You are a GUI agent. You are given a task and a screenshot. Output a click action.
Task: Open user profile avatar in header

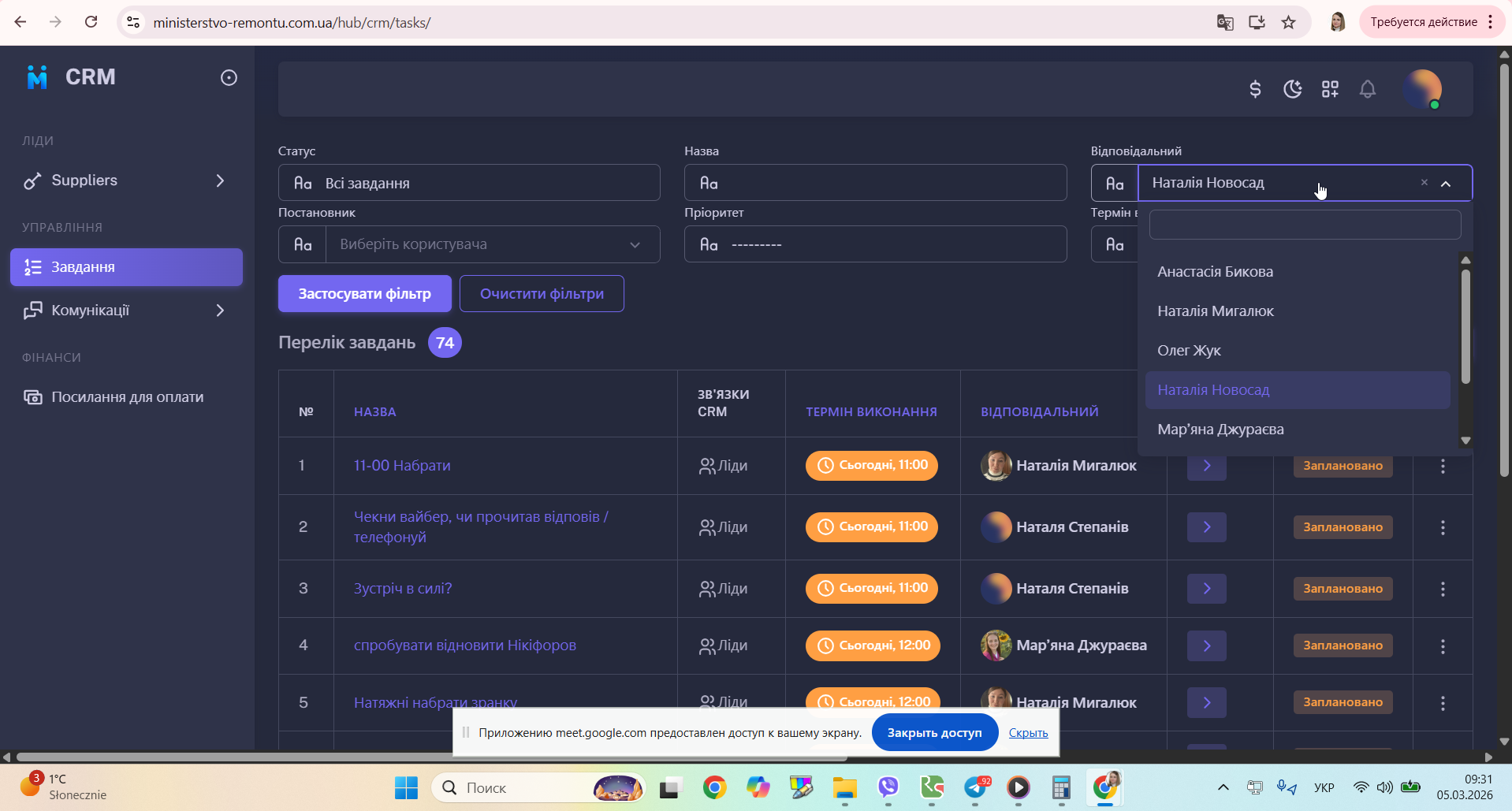coord(1422,89)
